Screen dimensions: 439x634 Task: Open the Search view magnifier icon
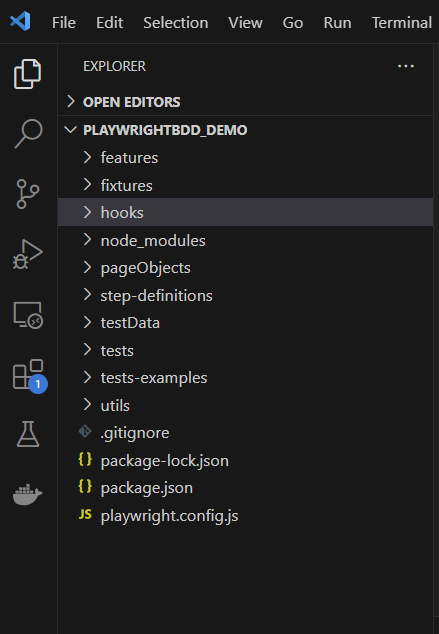coord(28,134)
